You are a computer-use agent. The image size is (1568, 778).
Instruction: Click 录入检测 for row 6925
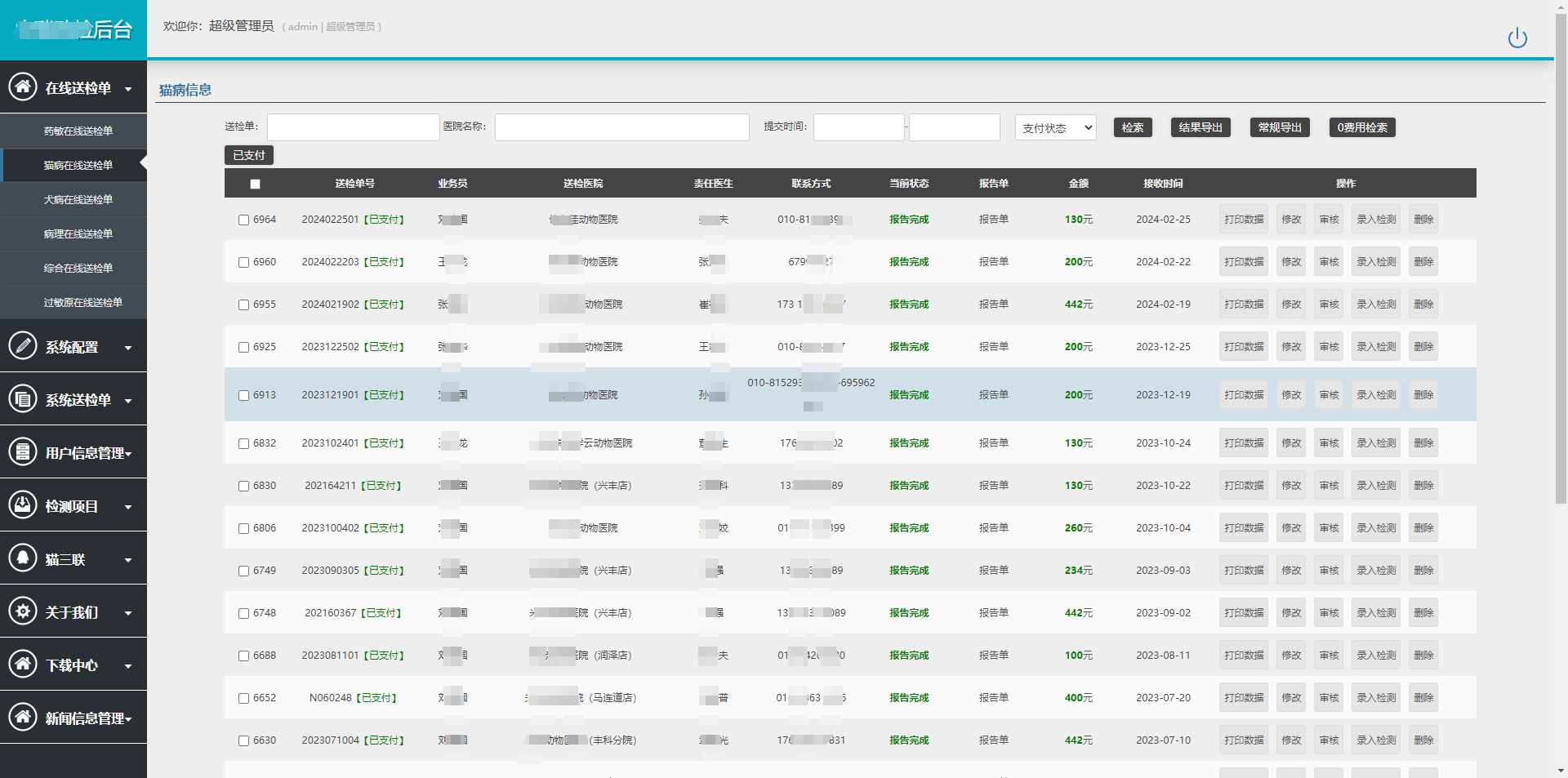[x=1376, y=347]
